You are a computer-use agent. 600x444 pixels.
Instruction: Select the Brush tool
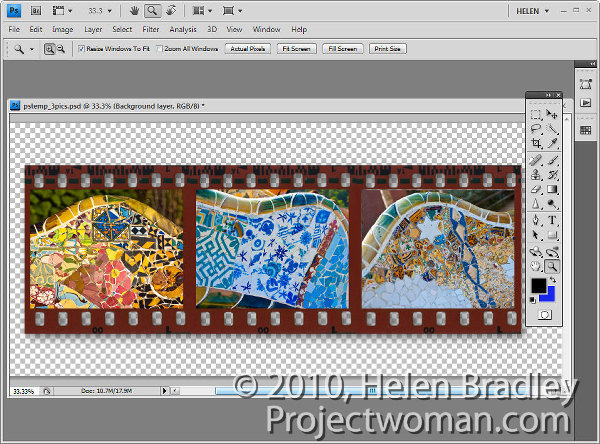click(x=552, y=160)
